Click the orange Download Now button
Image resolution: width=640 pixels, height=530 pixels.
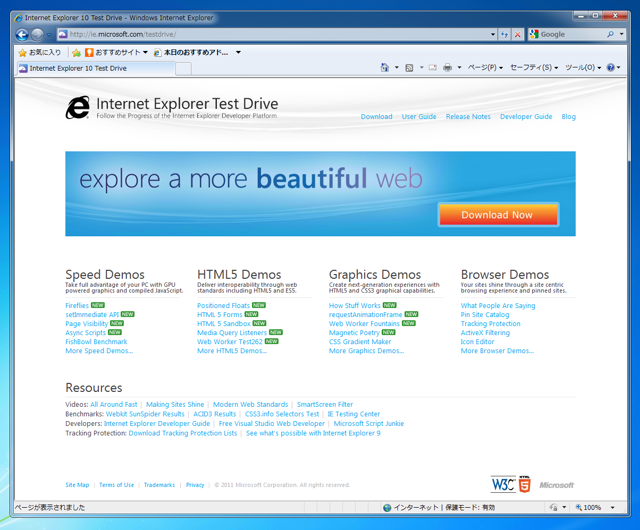[498, 215]
